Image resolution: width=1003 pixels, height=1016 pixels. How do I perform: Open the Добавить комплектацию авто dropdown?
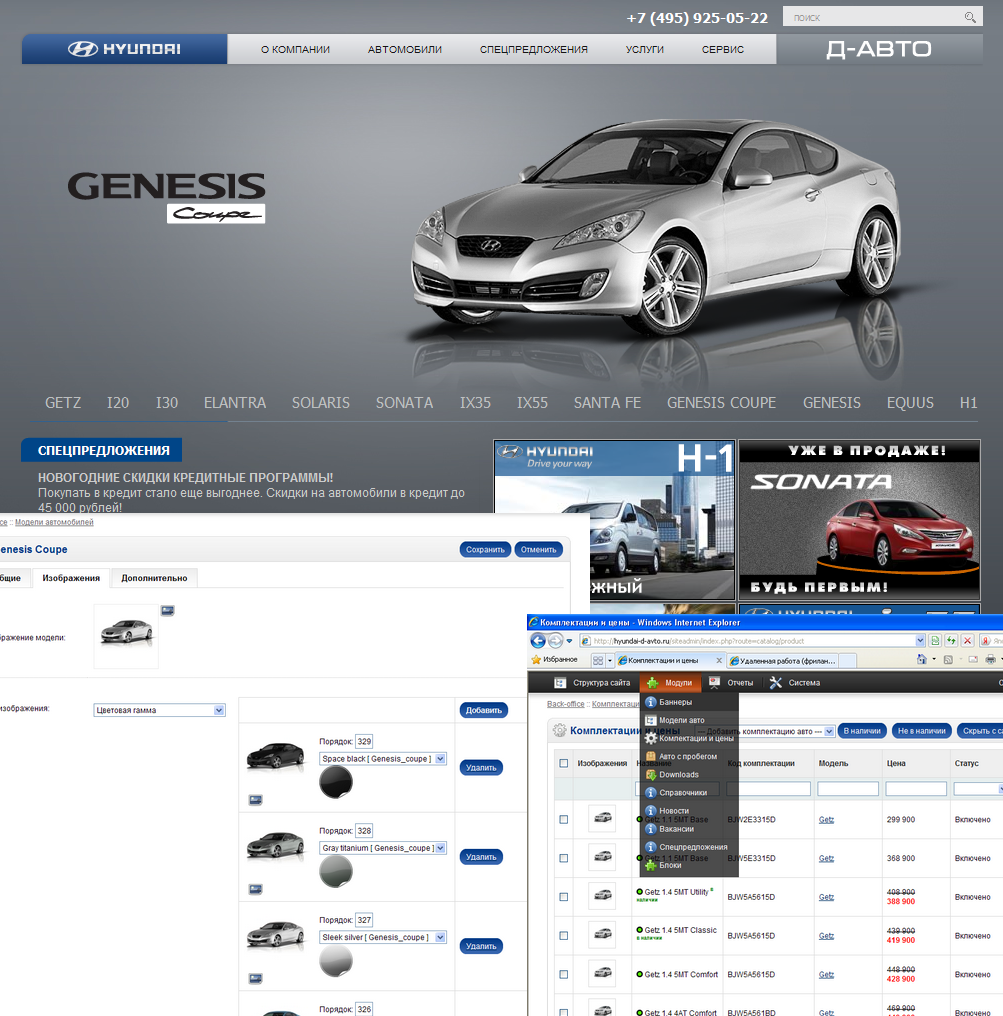tap(765, 731)
